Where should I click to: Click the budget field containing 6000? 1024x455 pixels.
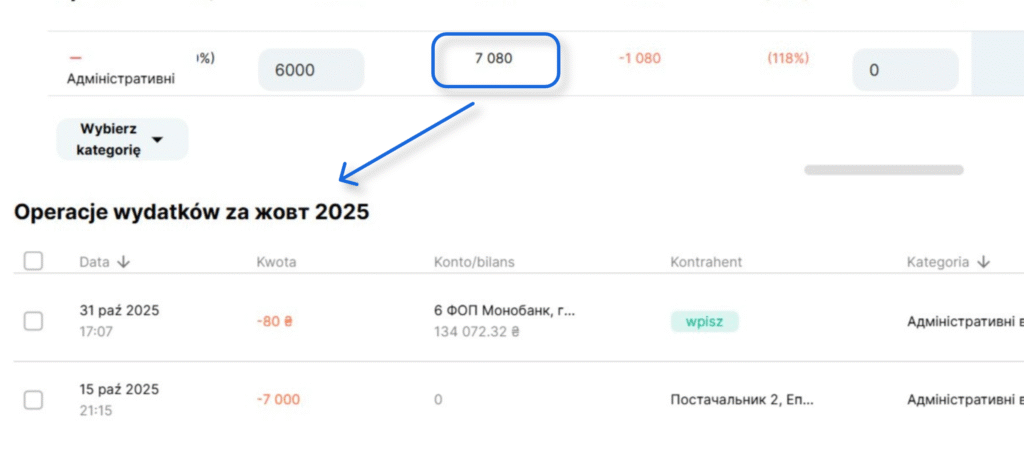(311, 70)
